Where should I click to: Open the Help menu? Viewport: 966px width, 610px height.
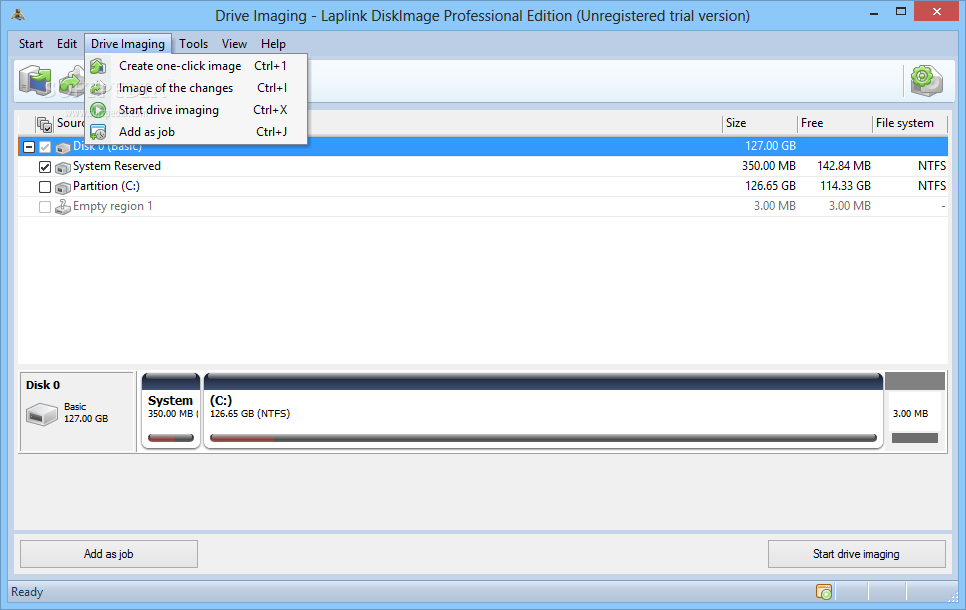(x=273, y=44)
